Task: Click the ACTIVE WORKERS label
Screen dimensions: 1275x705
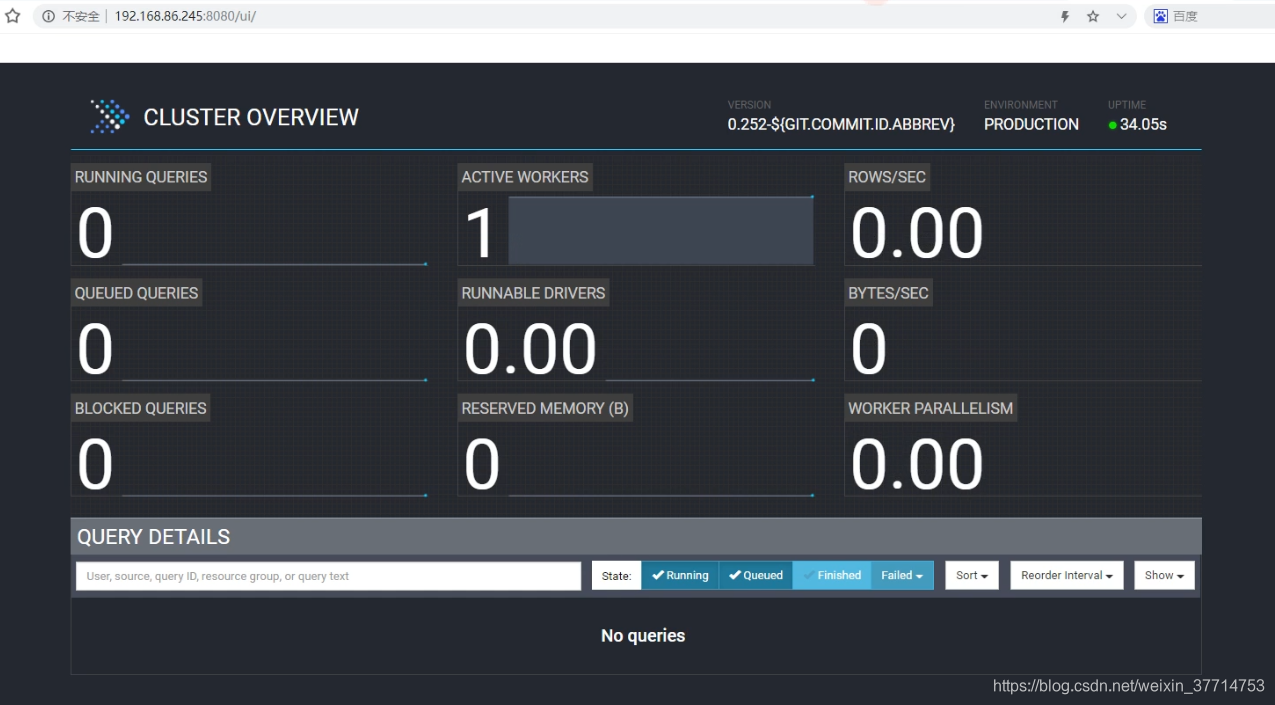Action: (525, 177)
